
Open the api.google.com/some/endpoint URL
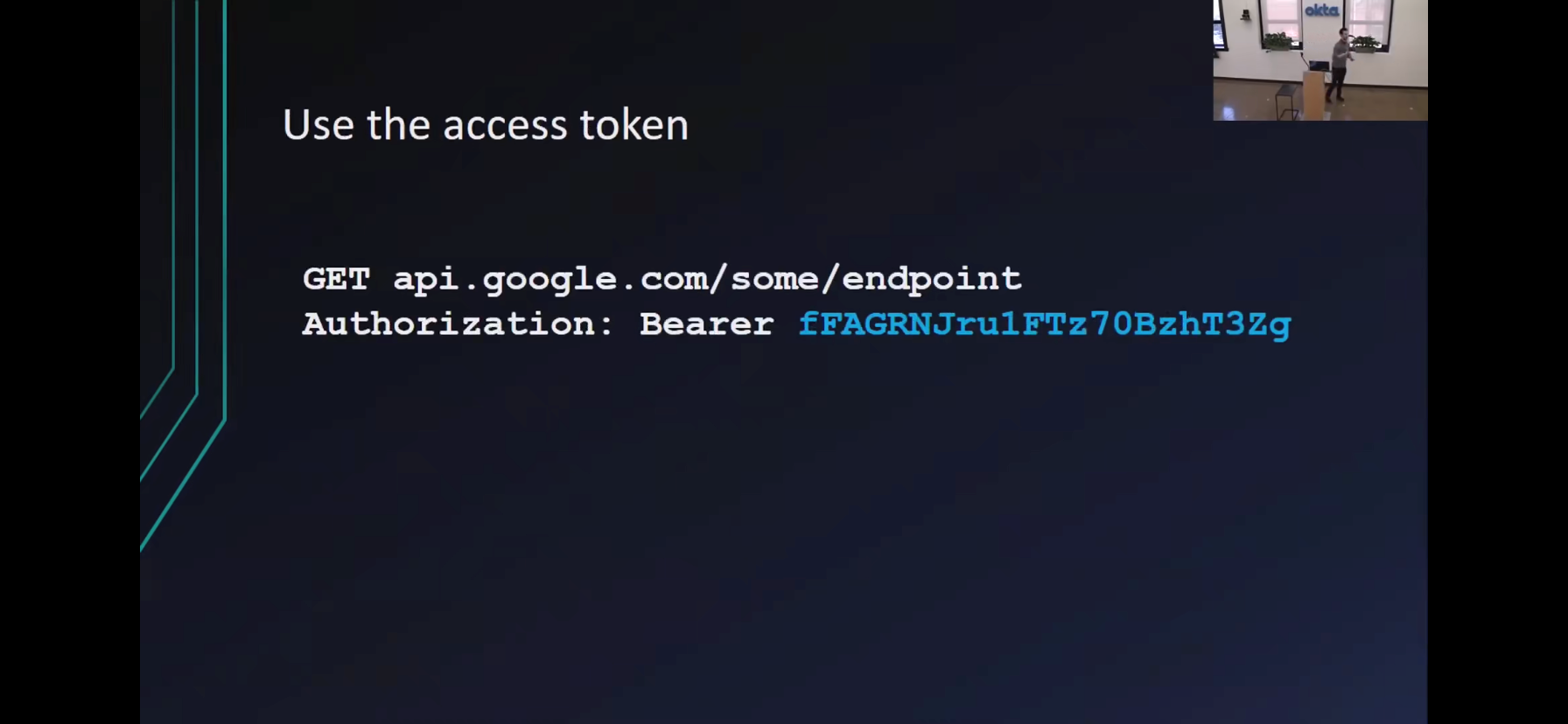pos(707,281)
